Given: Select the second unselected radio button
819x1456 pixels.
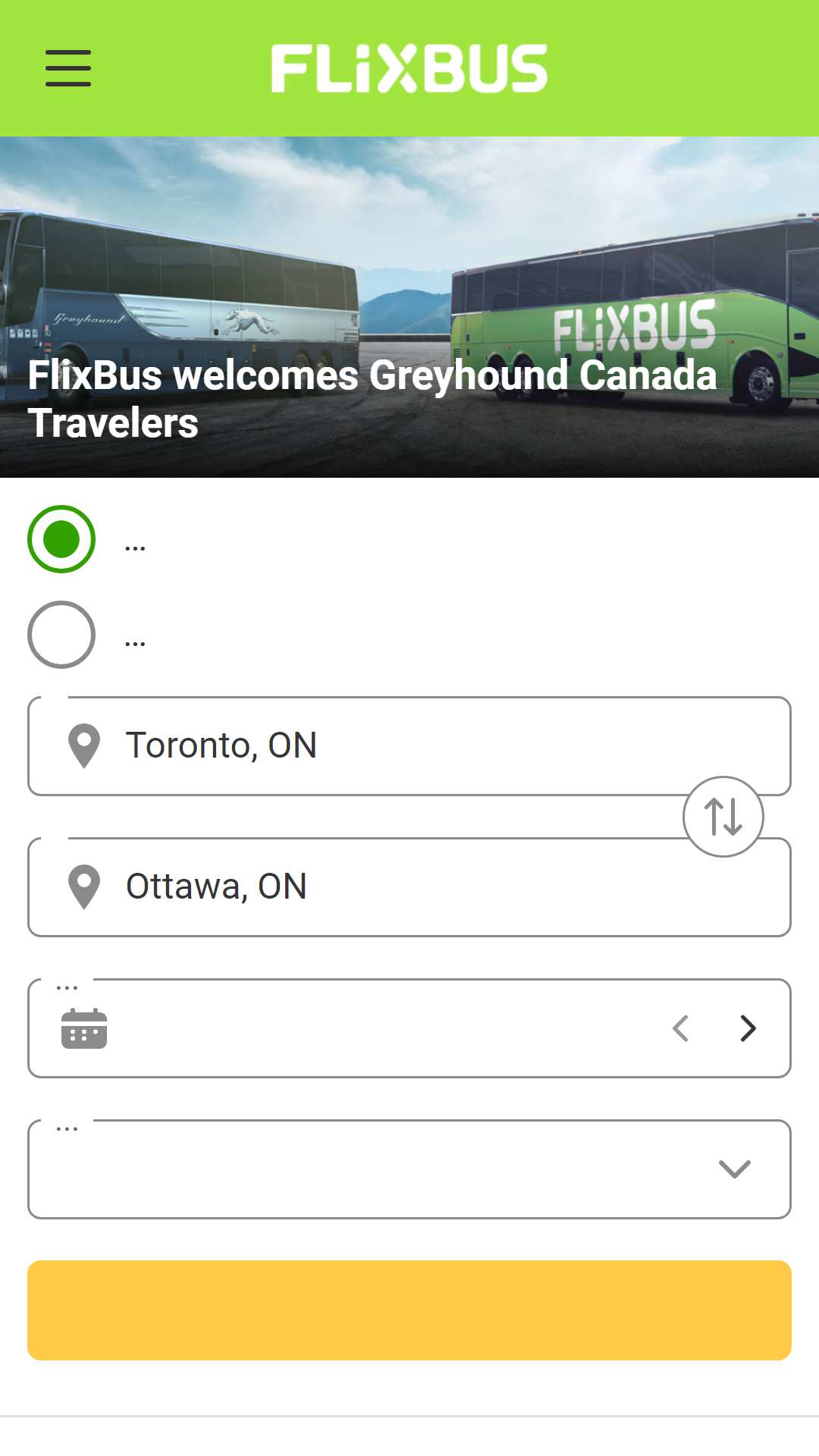Looking at the screenshot, I should (x=61, y=635).
